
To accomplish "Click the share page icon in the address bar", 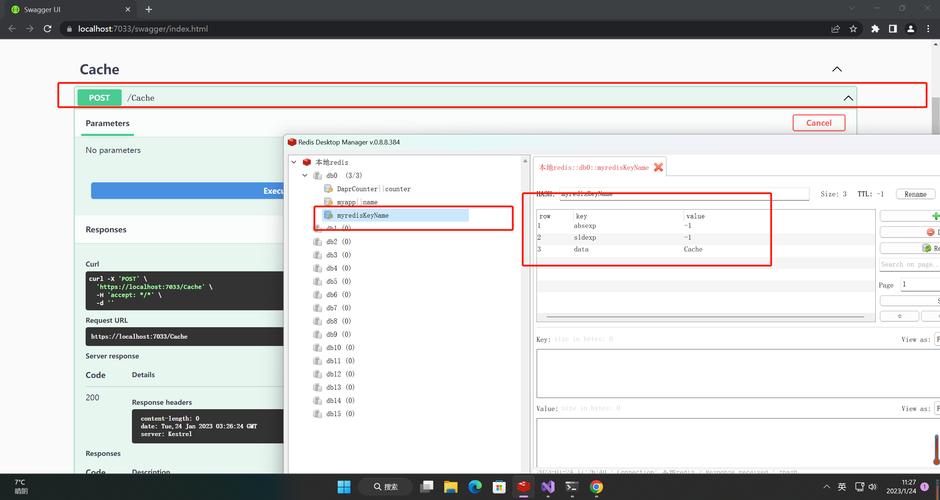I will pos(835,29).
